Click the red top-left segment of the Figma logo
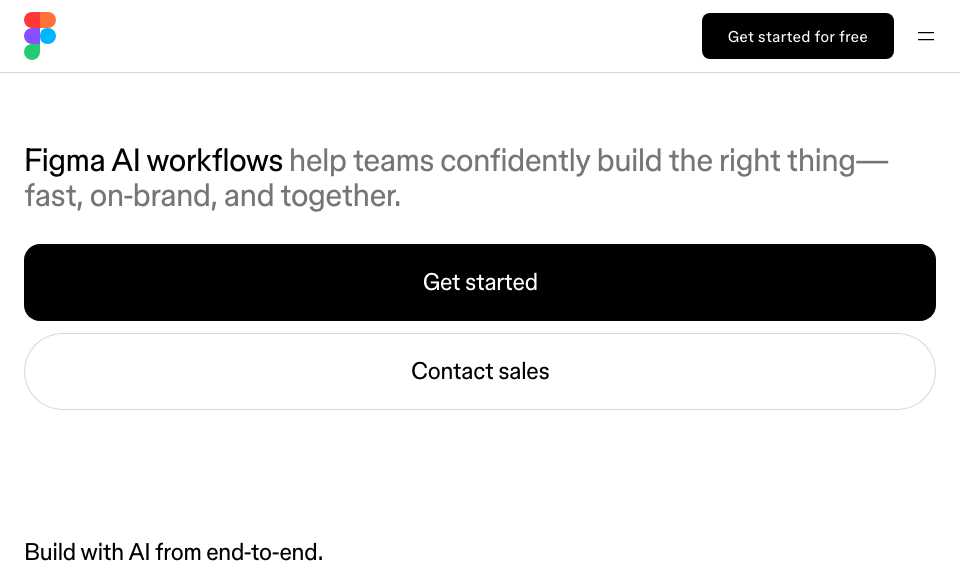Image resolution: width=960 pixels, height=570 pixels. [x=32, y=20]
